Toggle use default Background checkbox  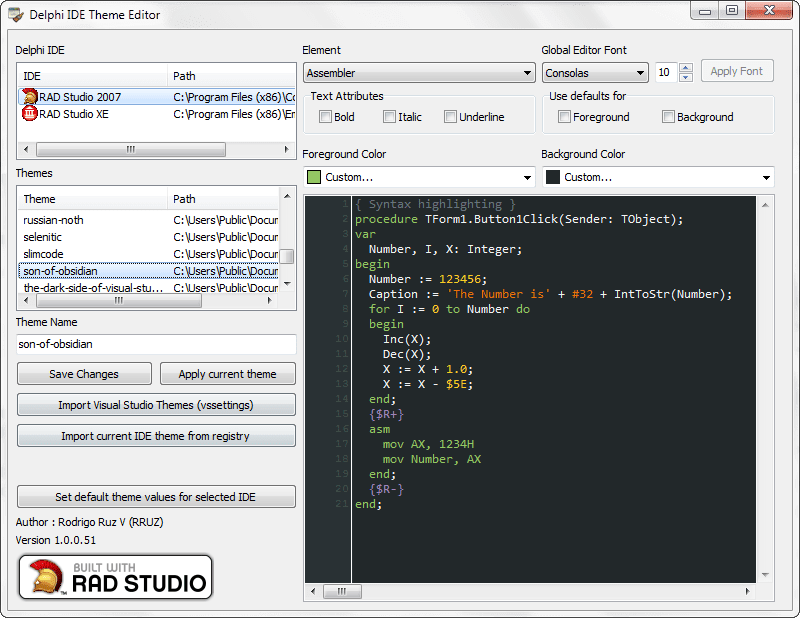669,117
